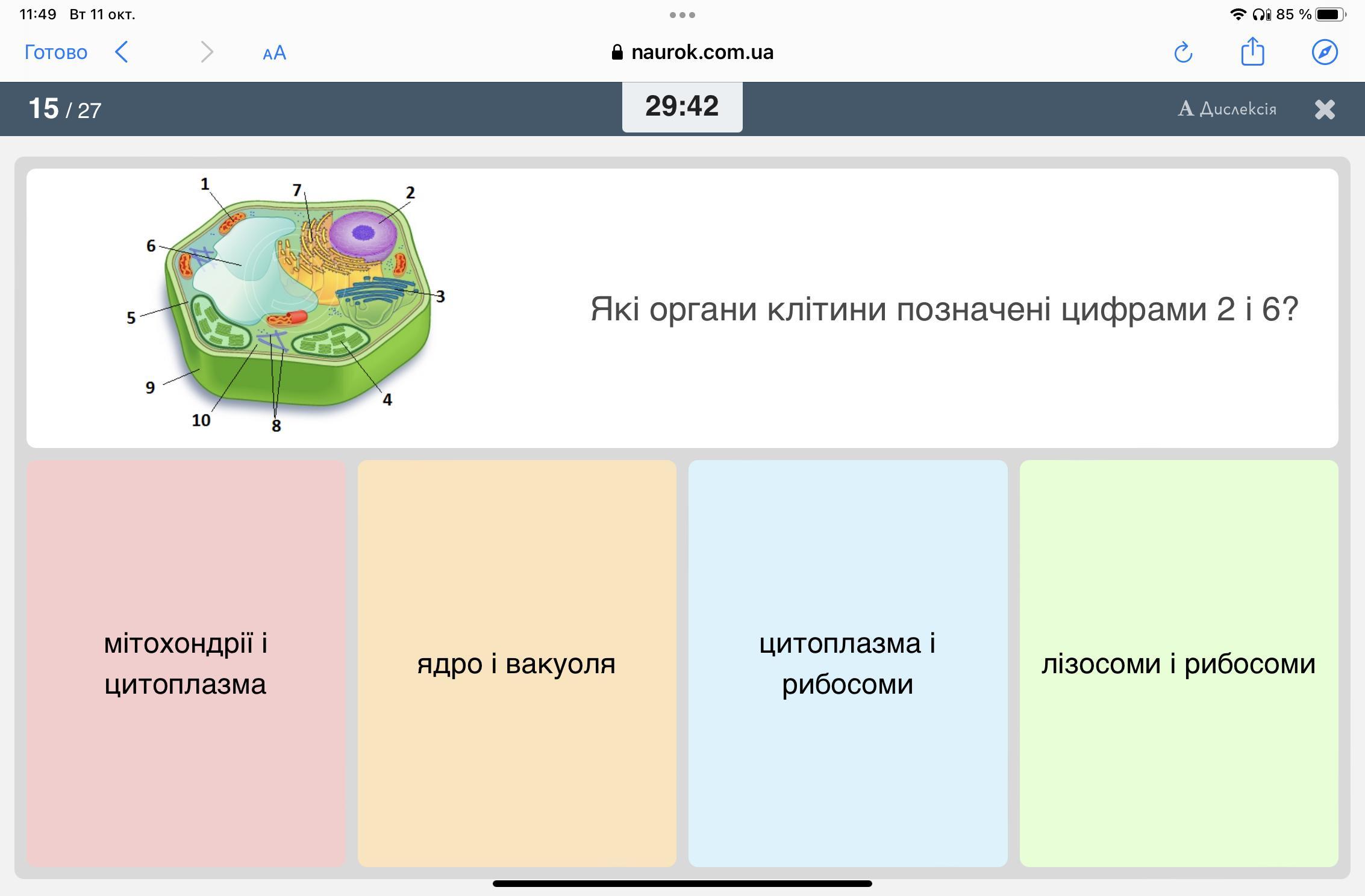The width and height of the screenshot is (1365, 896).
Task: Close the quiz with the X icon
Action: point(1325,110)
